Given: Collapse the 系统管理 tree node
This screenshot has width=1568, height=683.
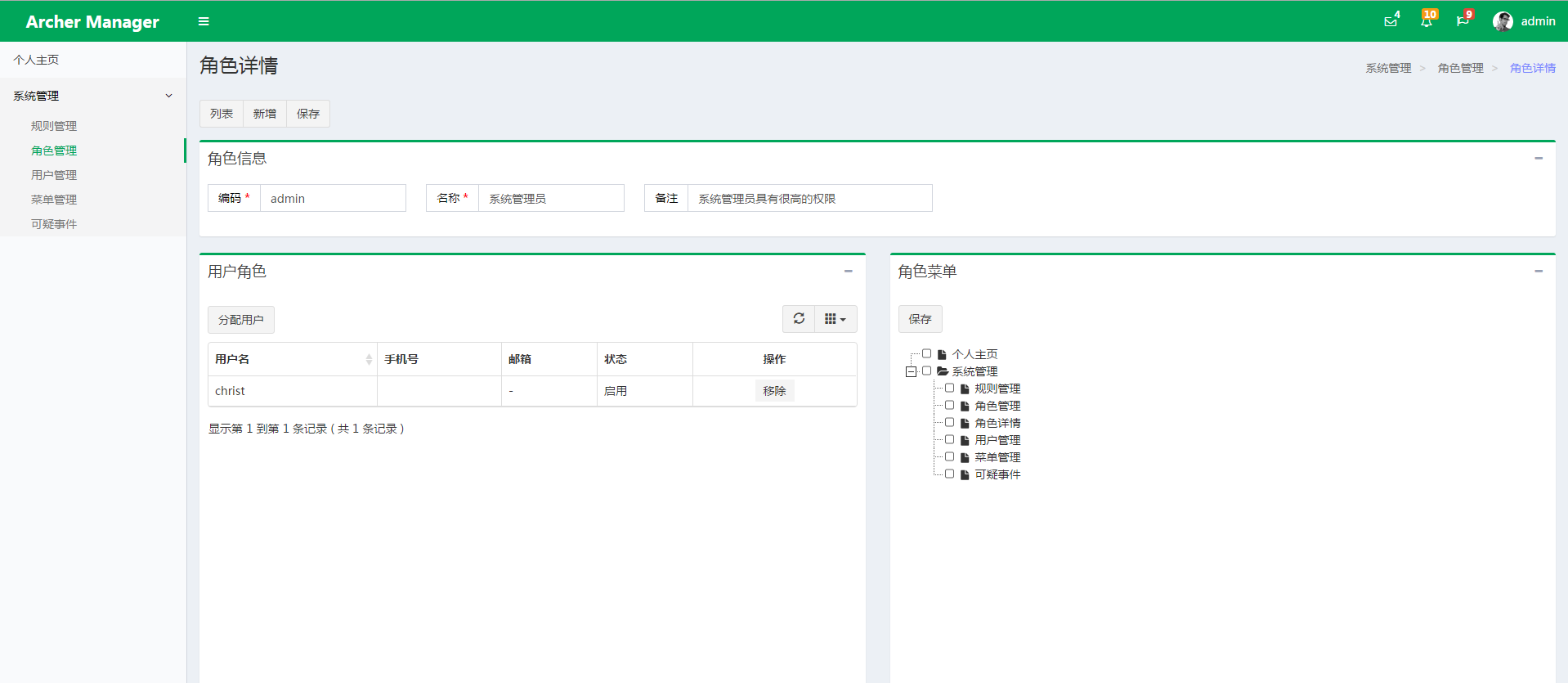Looking at the screenshot, I should tap(911, 371).
